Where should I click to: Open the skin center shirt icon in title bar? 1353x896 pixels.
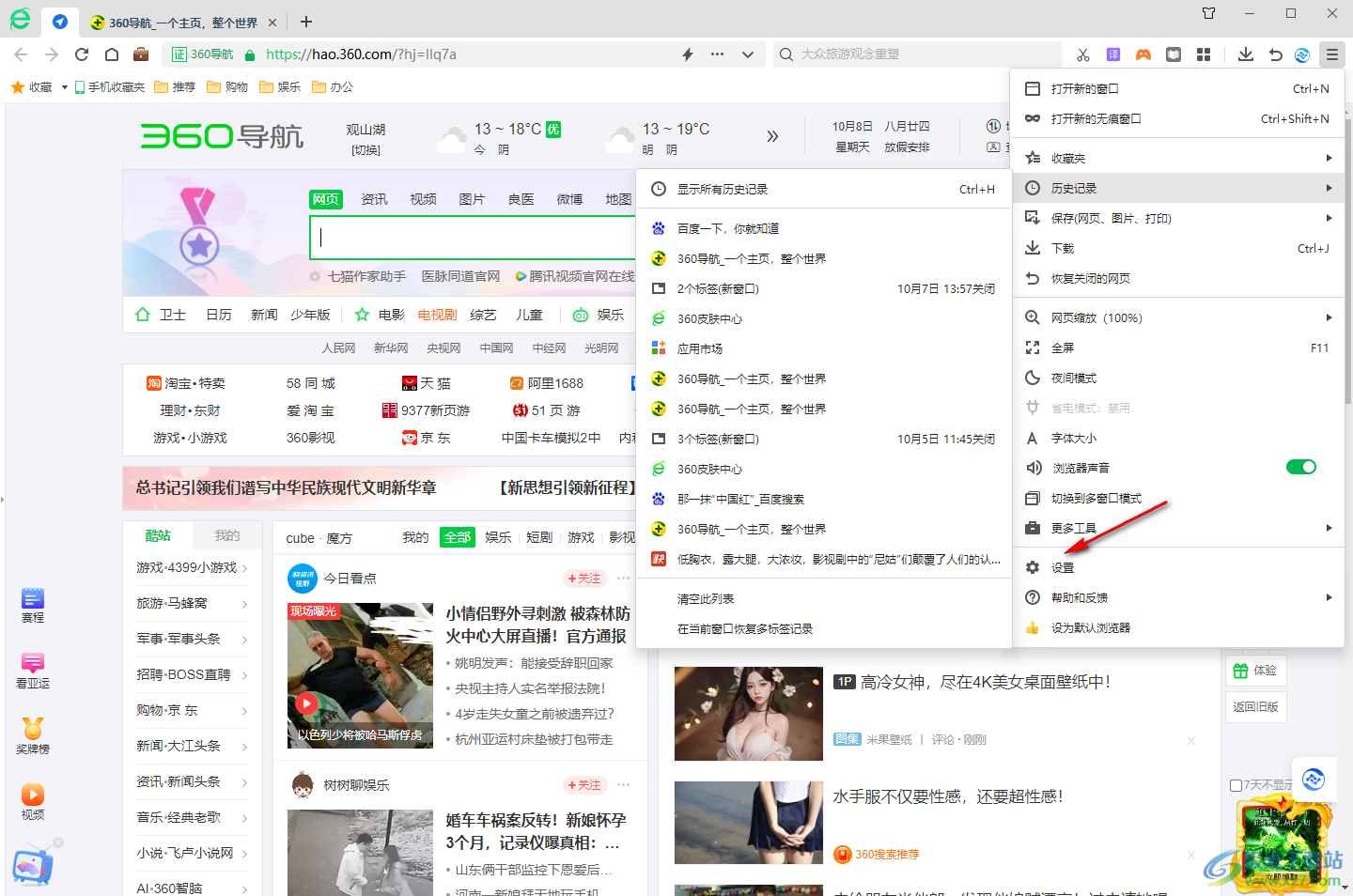[1209, 13]
